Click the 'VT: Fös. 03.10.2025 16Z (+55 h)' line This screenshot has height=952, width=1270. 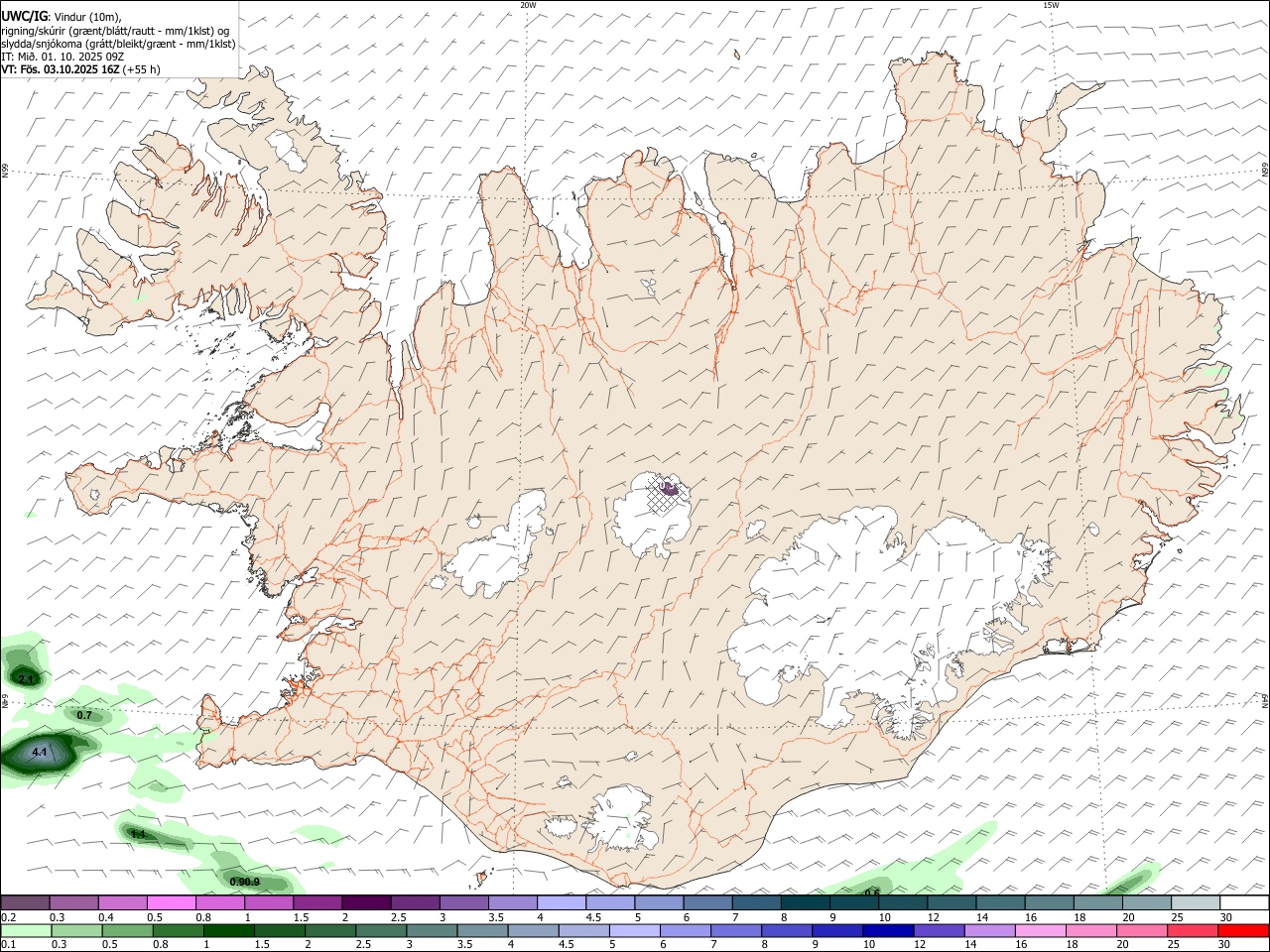(80, 69)
